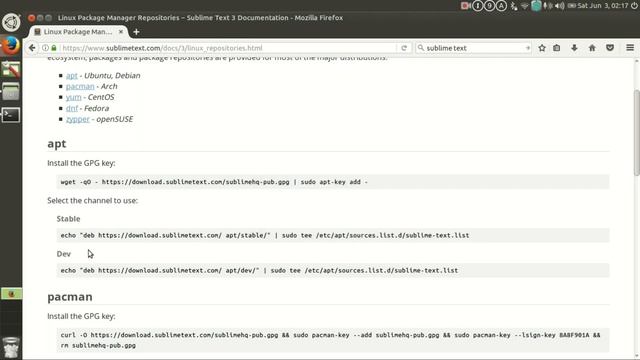The width and height of the screenshot is (640, 360).
Task: Click the Stable channel label
Action: tap(69, 219)
